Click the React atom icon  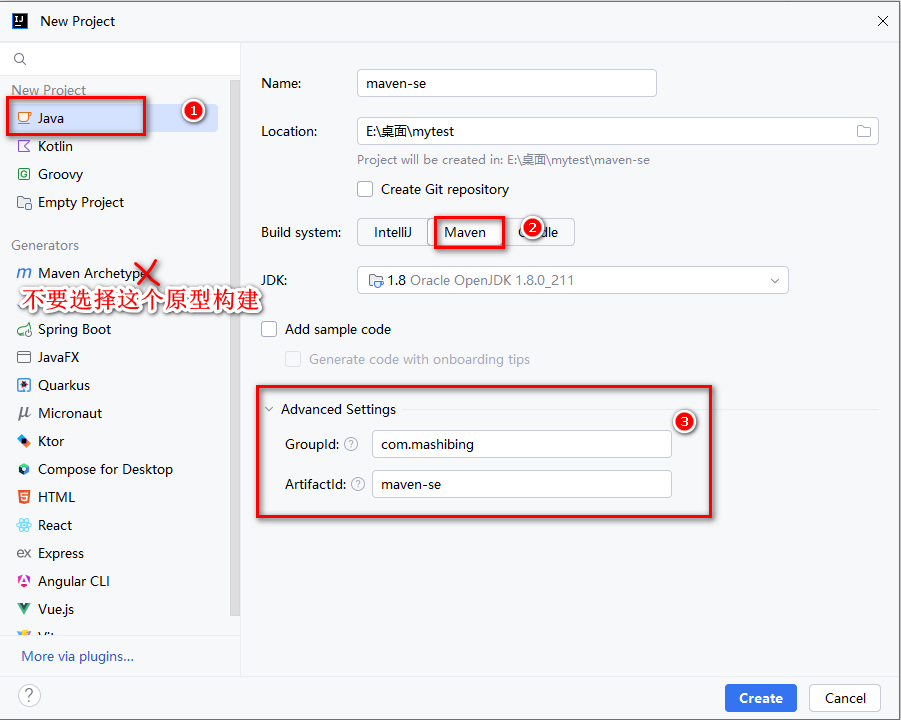tap(24, 525)
